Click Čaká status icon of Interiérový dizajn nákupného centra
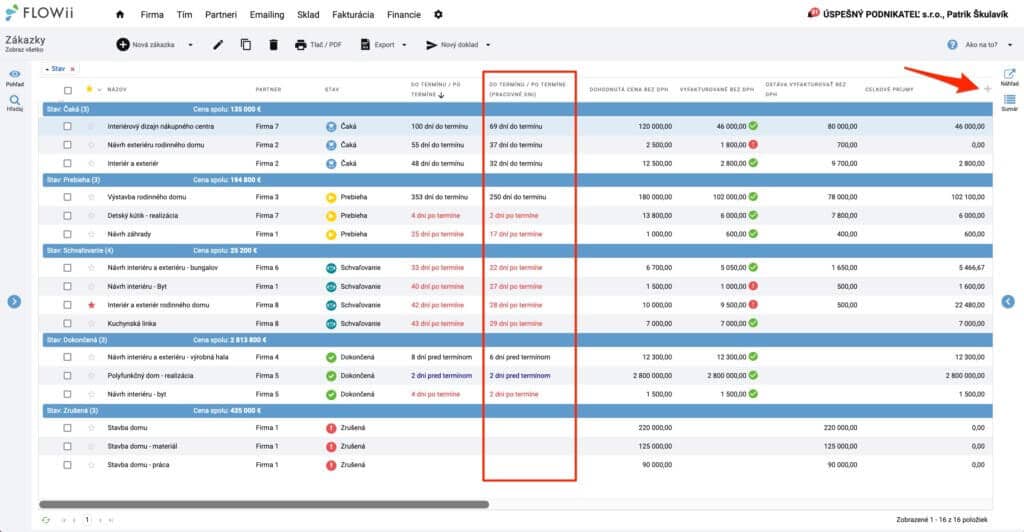1024x532 pixels. 331,126
